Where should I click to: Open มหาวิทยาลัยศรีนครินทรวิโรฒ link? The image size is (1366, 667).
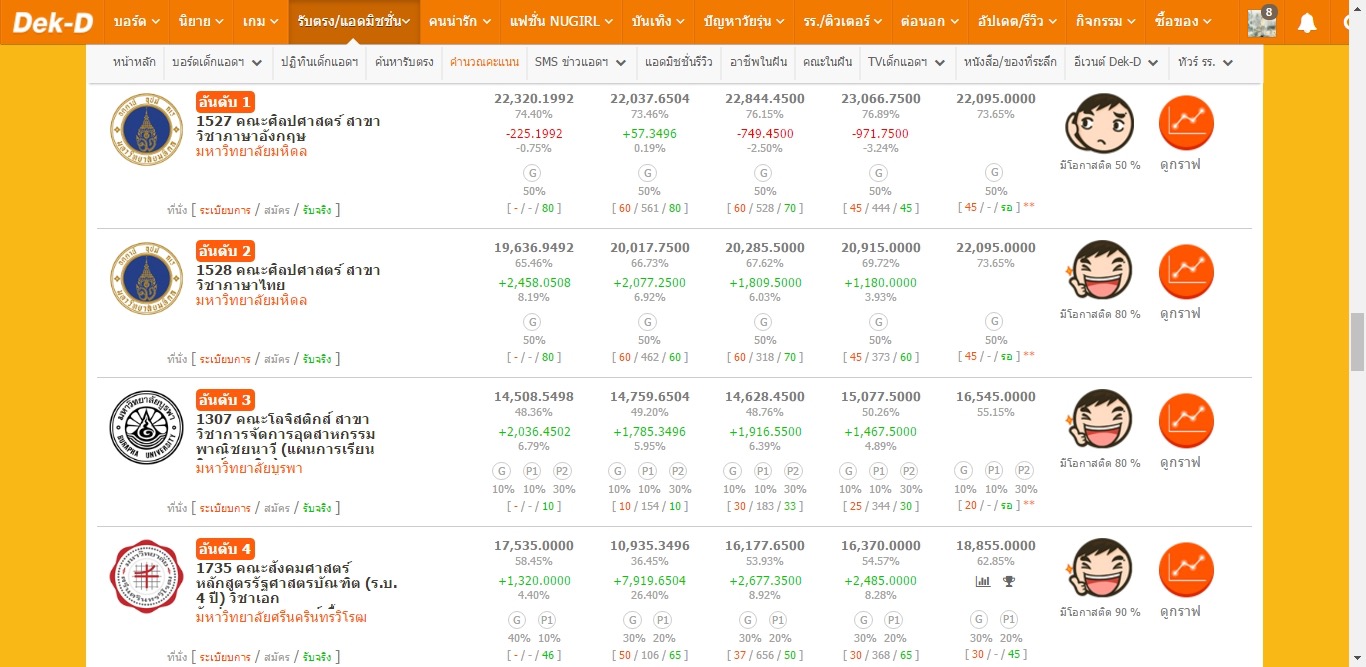pos(281,617)
